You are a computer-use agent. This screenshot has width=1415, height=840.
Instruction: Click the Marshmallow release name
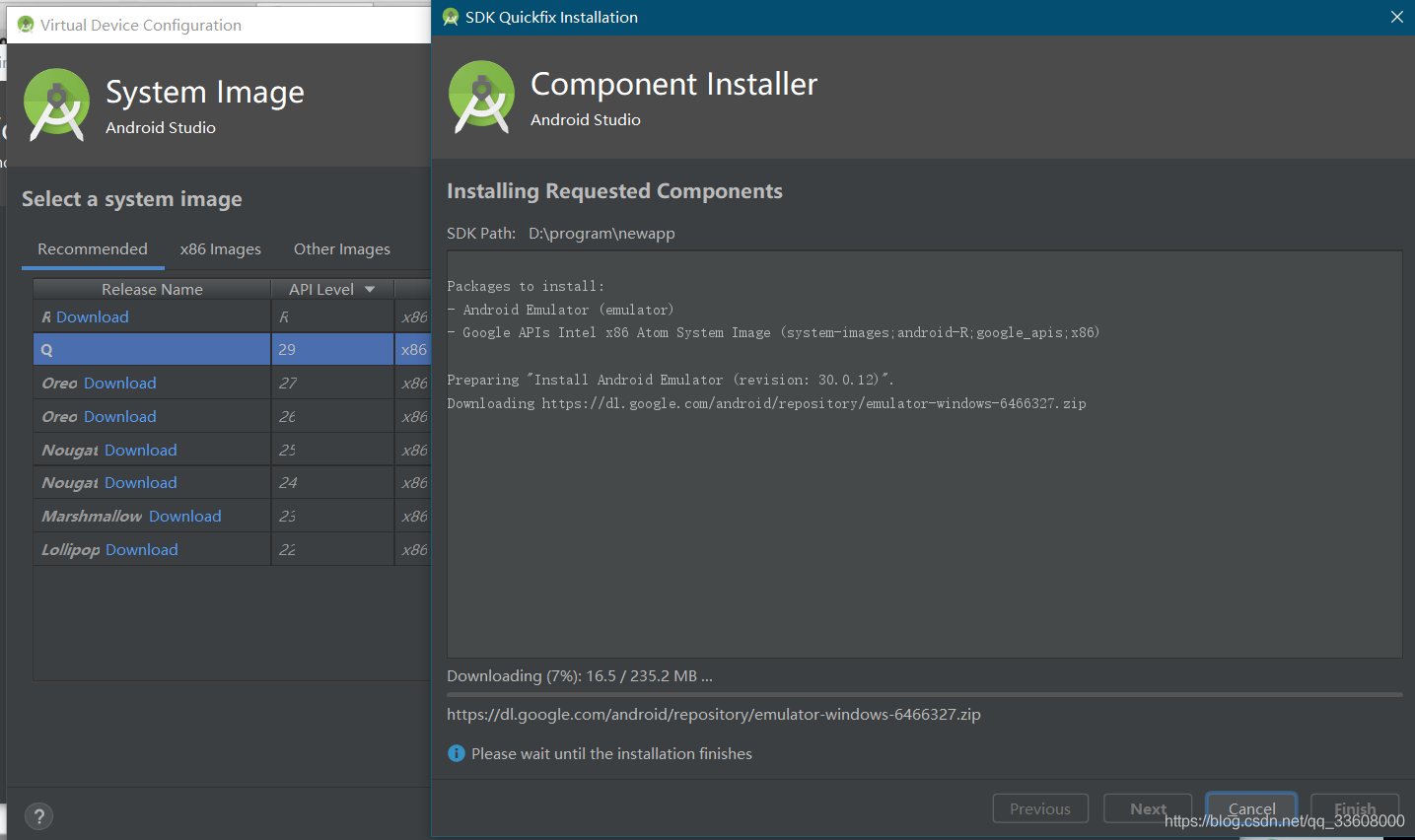click(92, 516)
